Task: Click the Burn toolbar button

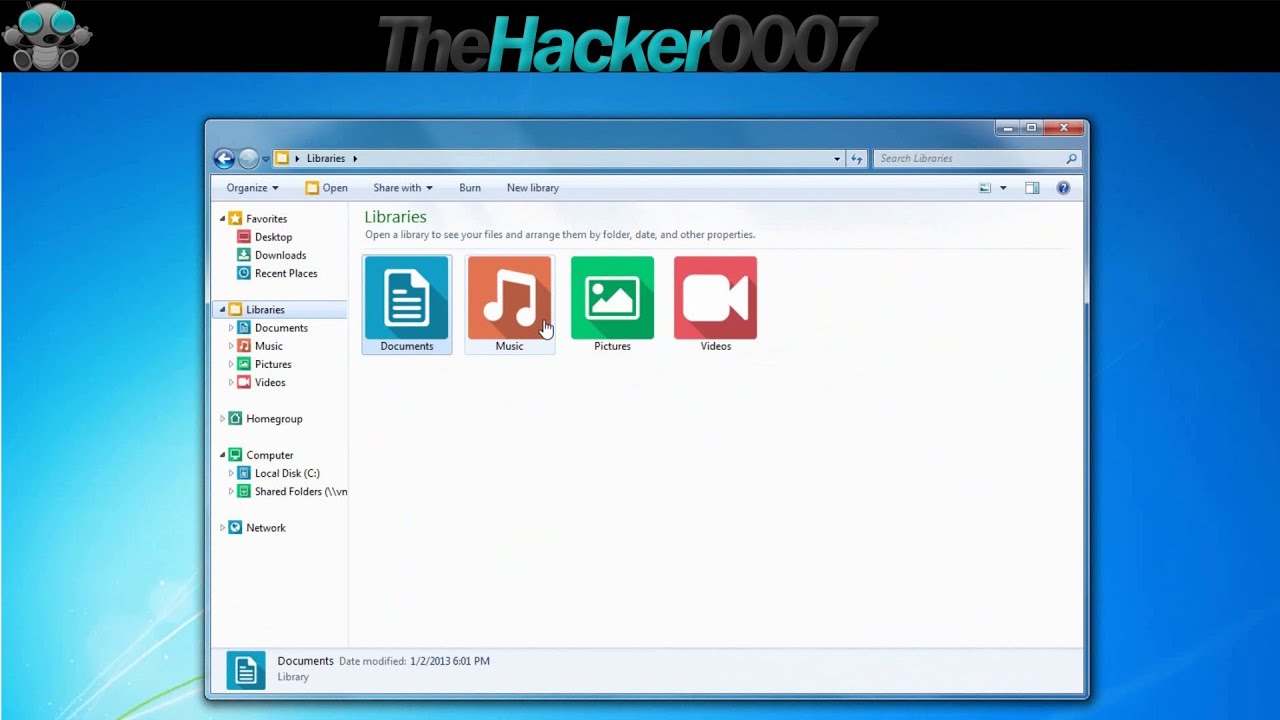Action: 469,187
